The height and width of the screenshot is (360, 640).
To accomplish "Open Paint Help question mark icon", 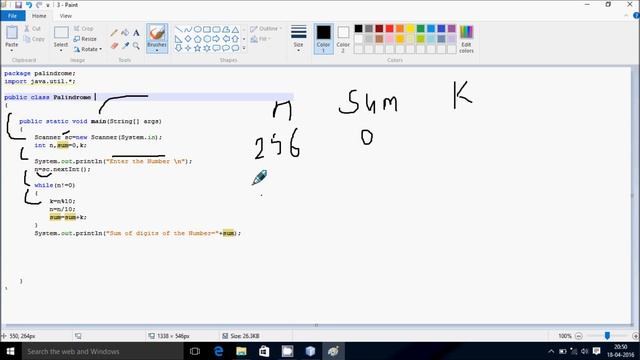I will tap(636, 16).
